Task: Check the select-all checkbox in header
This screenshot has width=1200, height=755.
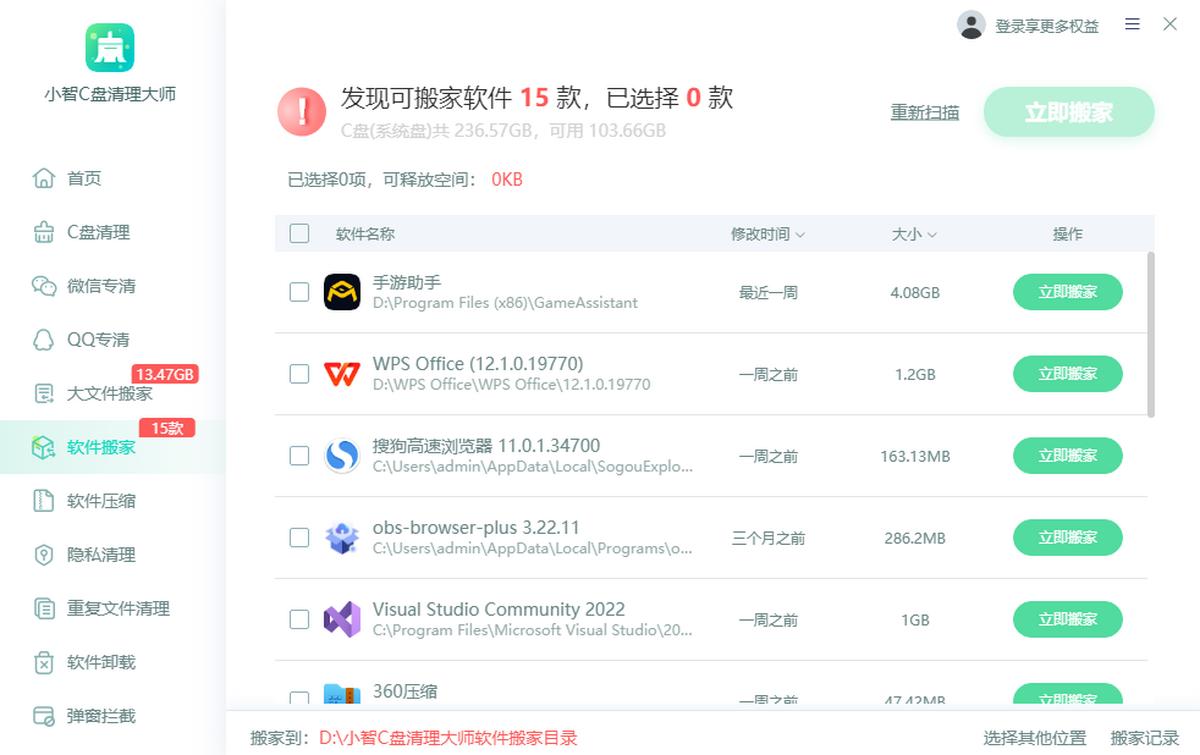Action: [x=299, y=234]
